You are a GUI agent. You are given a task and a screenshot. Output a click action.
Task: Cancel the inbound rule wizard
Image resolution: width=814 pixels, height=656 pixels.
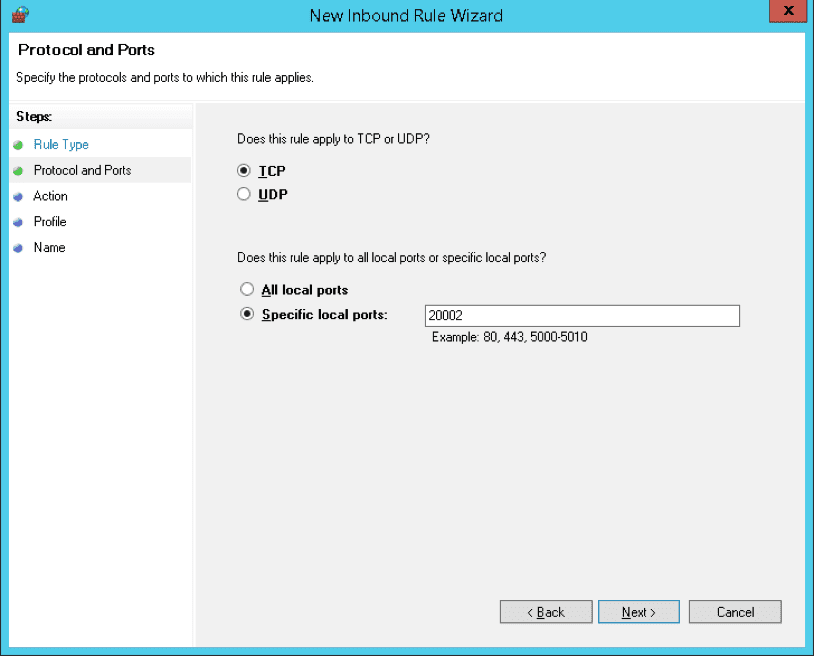[x=735, y=611]
